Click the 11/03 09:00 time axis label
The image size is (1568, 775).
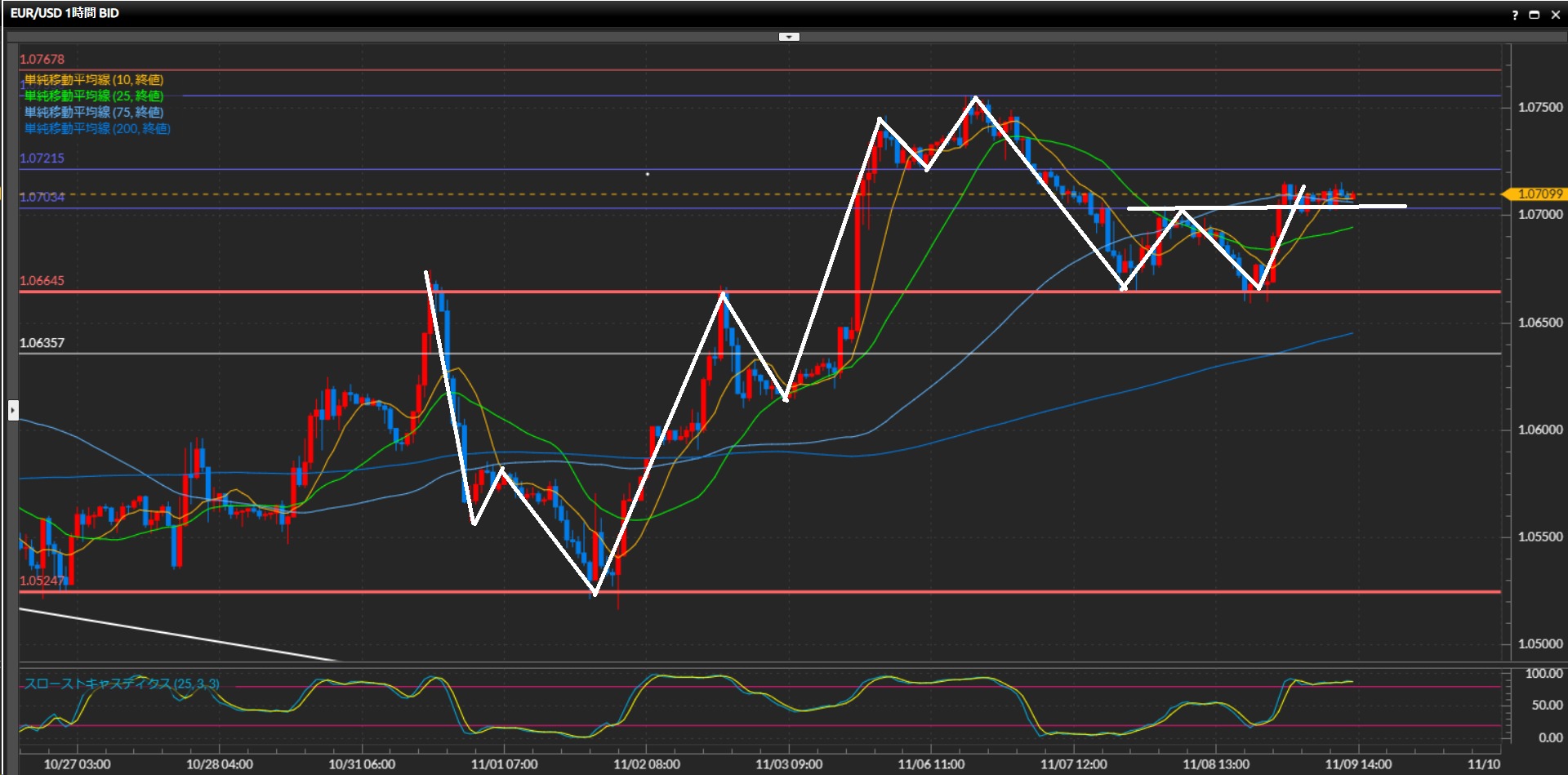(x=788, y=764)
